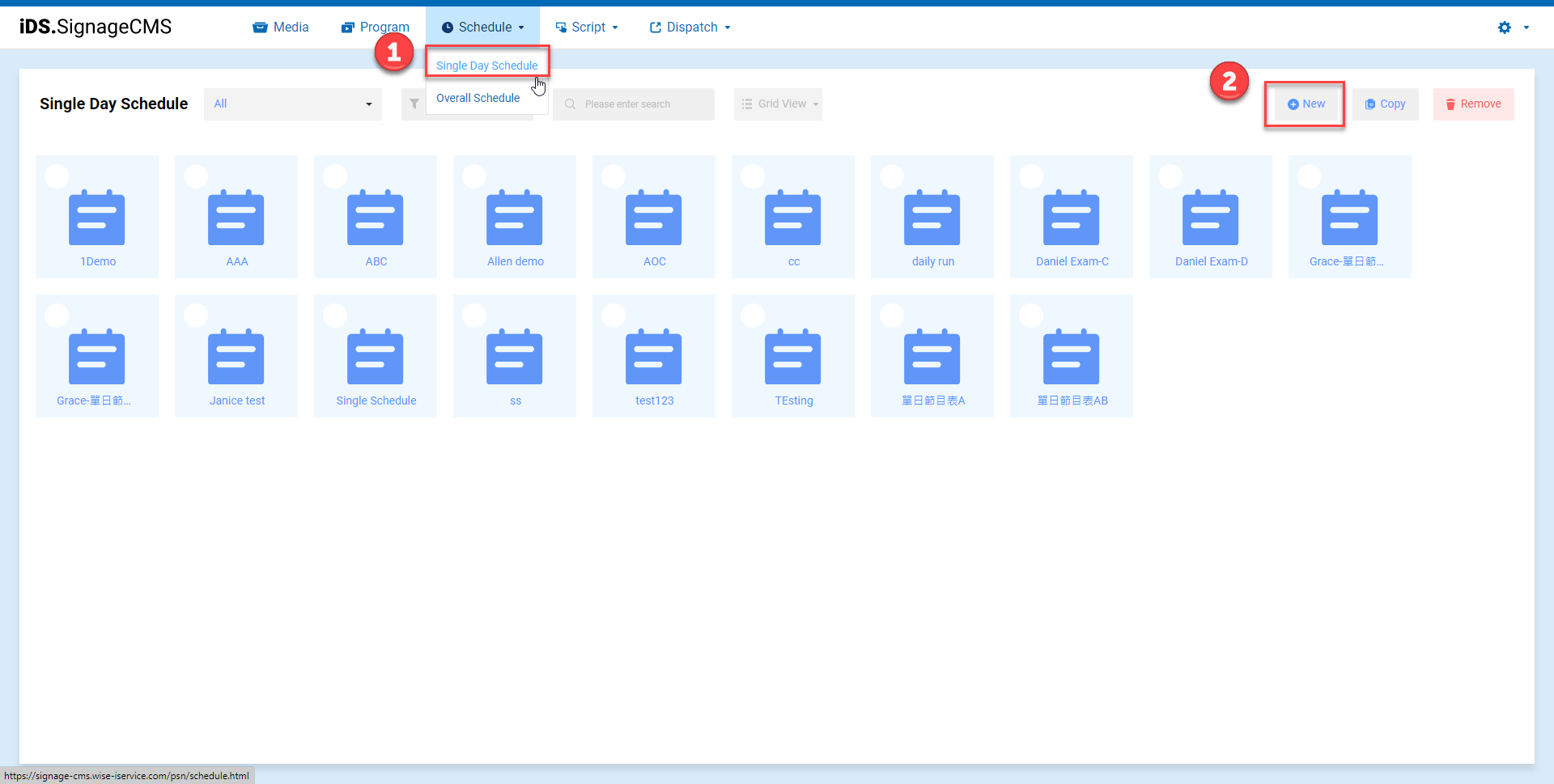Click the filter funnel icon

(414, 104)
